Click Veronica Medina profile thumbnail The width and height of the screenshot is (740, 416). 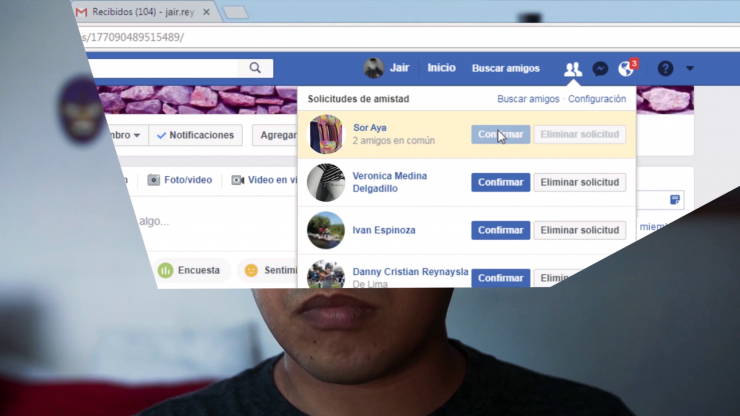click(326, 182)
